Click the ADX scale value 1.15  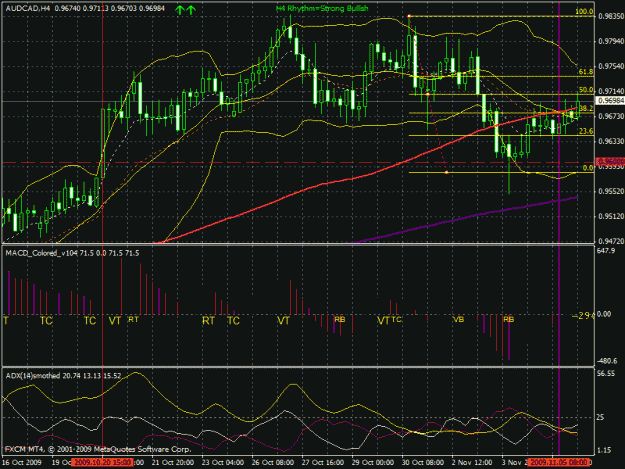coord(604,450)
